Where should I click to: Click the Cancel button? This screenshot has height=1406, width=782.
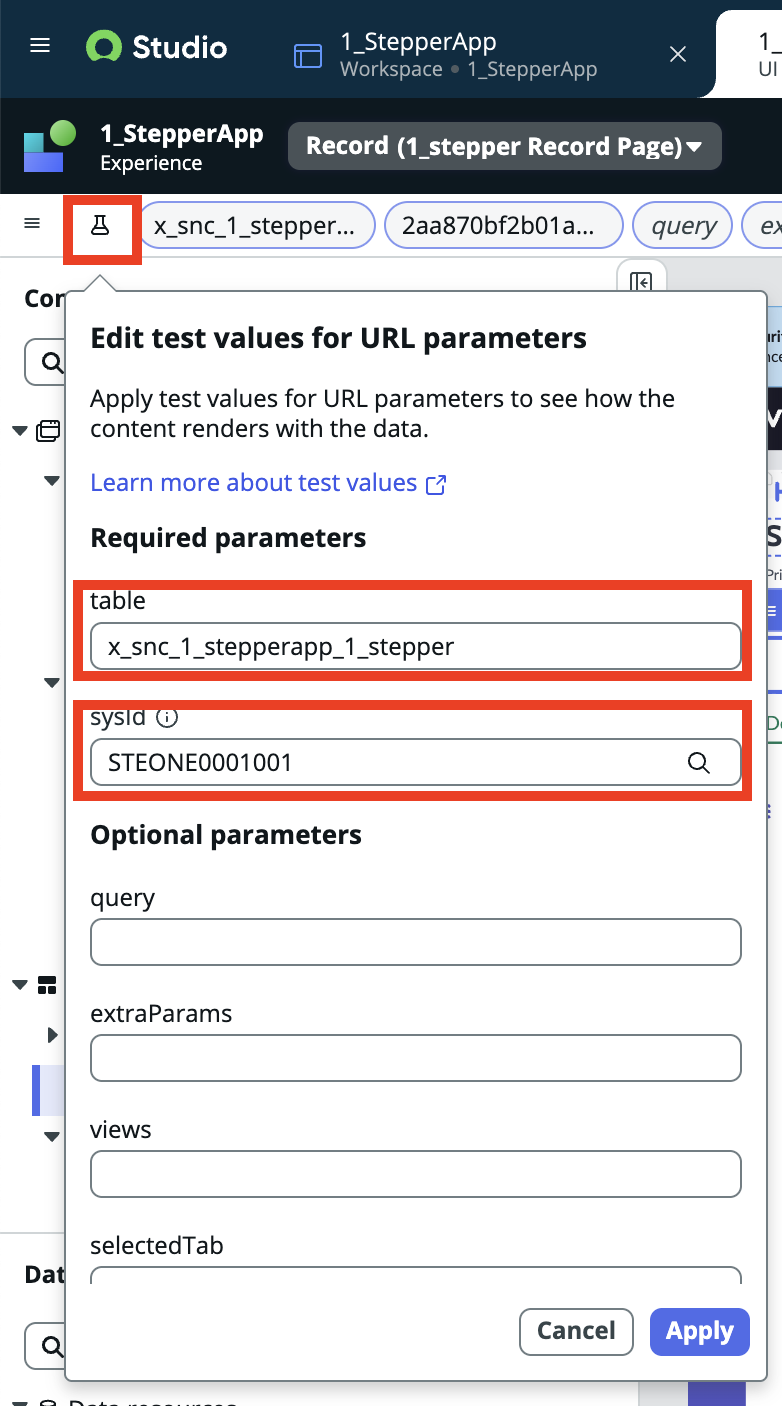576,1331
